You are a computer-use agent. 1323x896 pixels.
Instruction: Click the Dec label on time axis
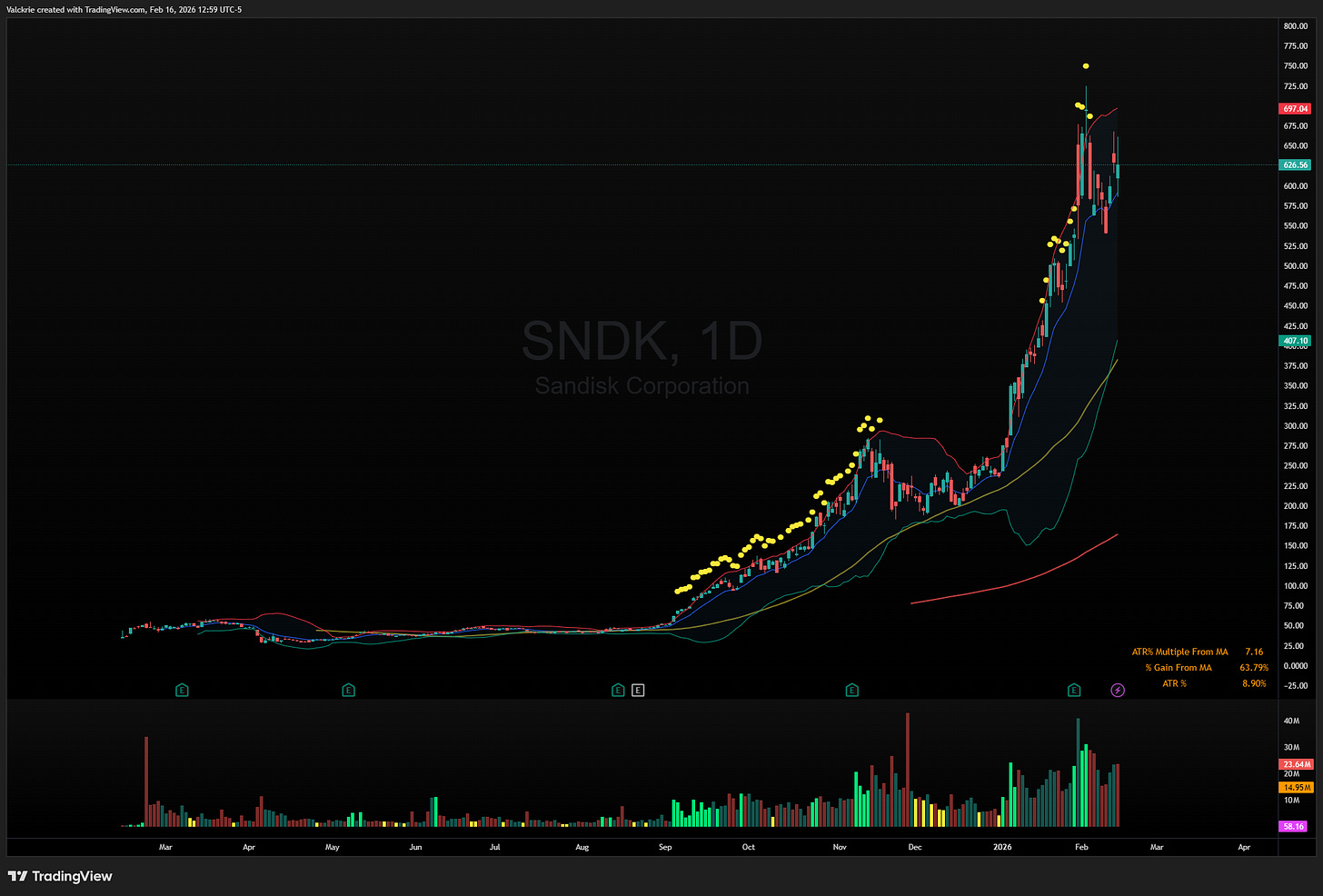[x=915, y=847]
